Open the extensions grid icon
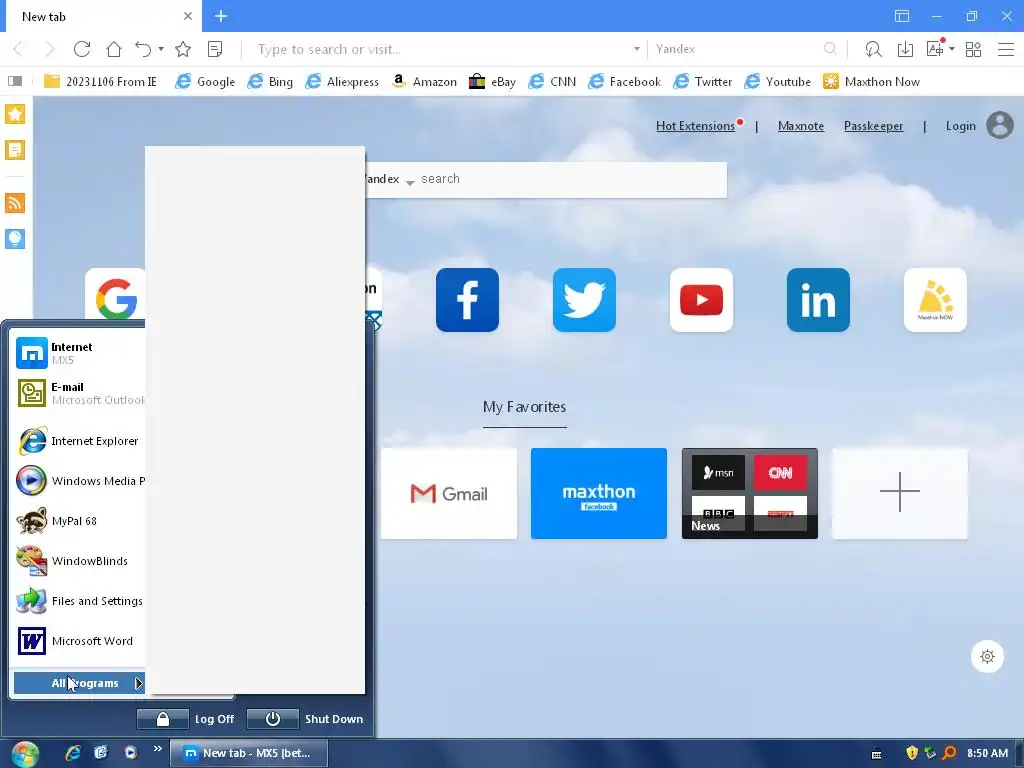 point(973,49)
